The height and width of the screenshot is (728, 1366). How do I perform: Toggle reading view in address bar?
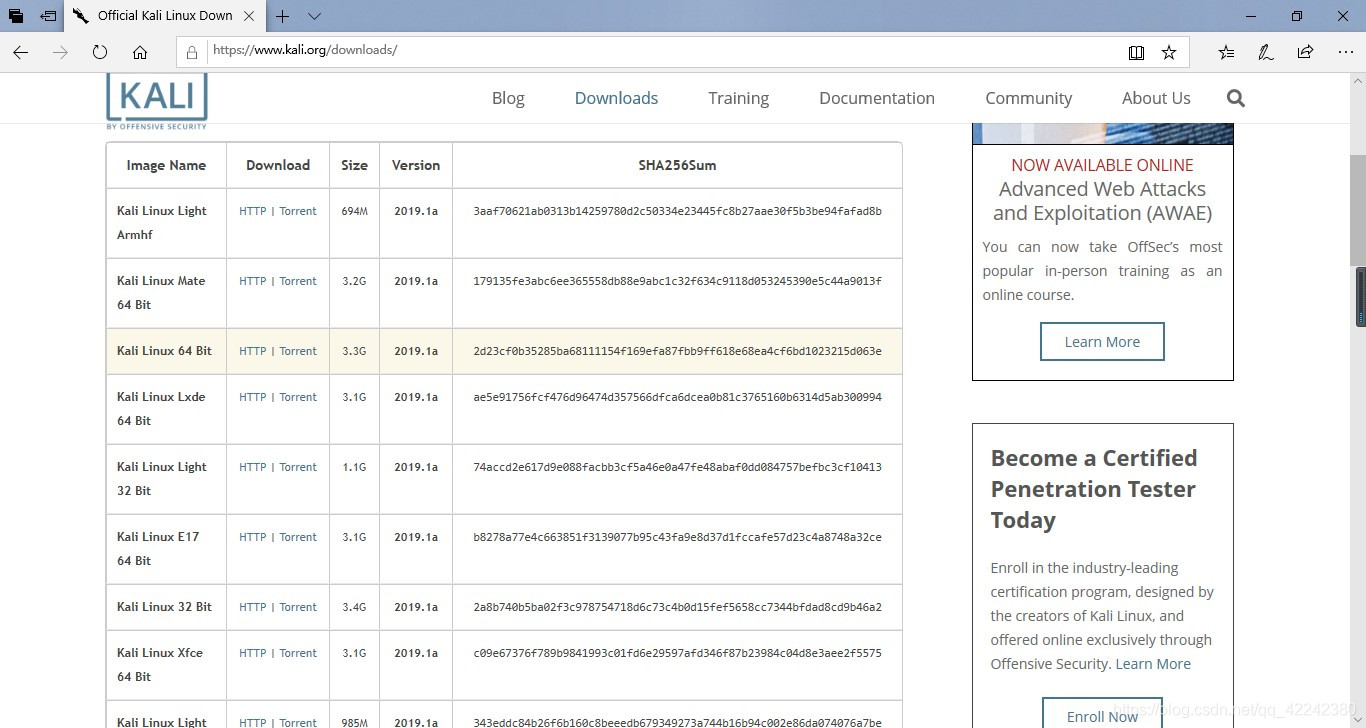click(x=1136, y=52)
